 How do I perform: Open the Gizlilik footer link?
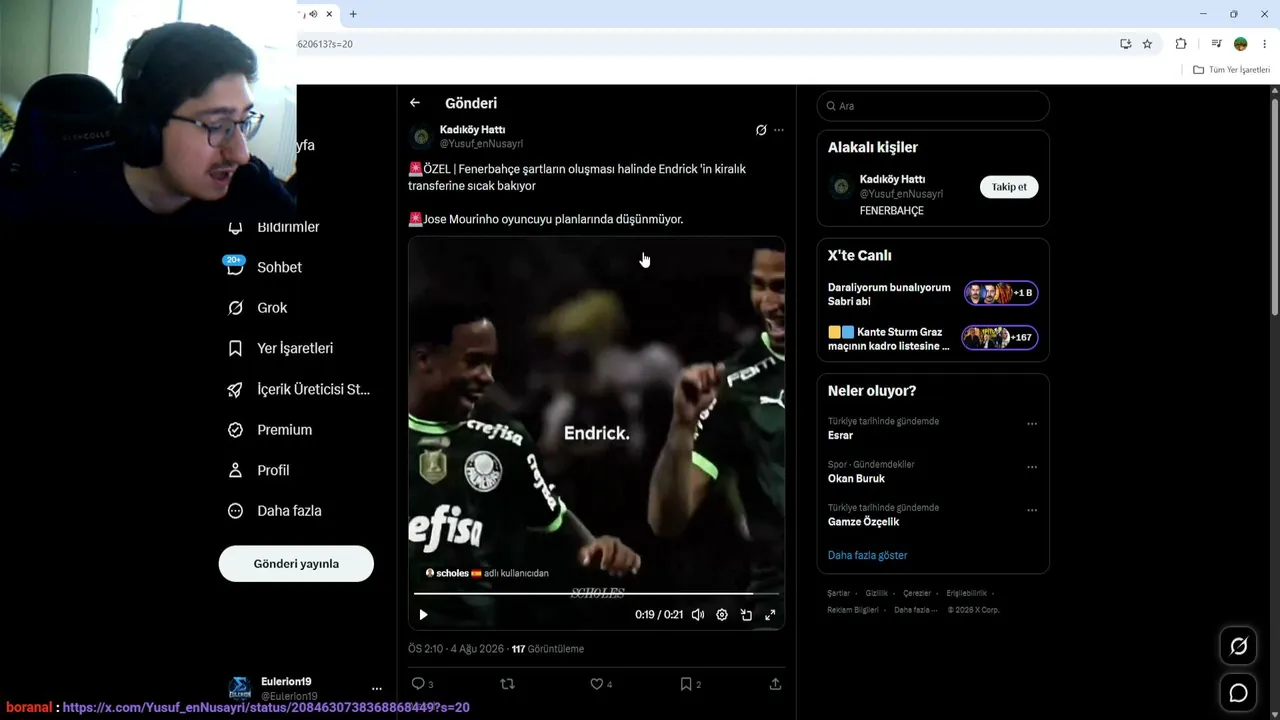(x=876, y=594)
